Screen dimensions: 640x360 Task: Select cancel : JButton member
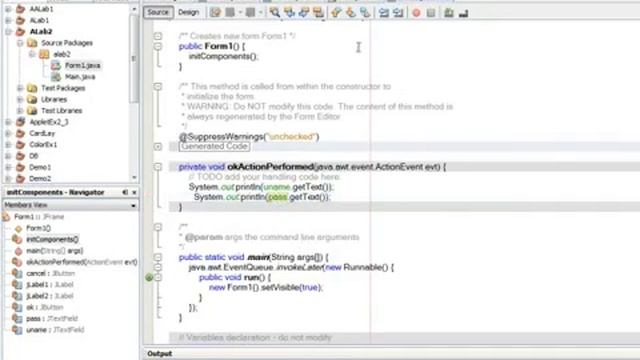[x=51, y=273]
